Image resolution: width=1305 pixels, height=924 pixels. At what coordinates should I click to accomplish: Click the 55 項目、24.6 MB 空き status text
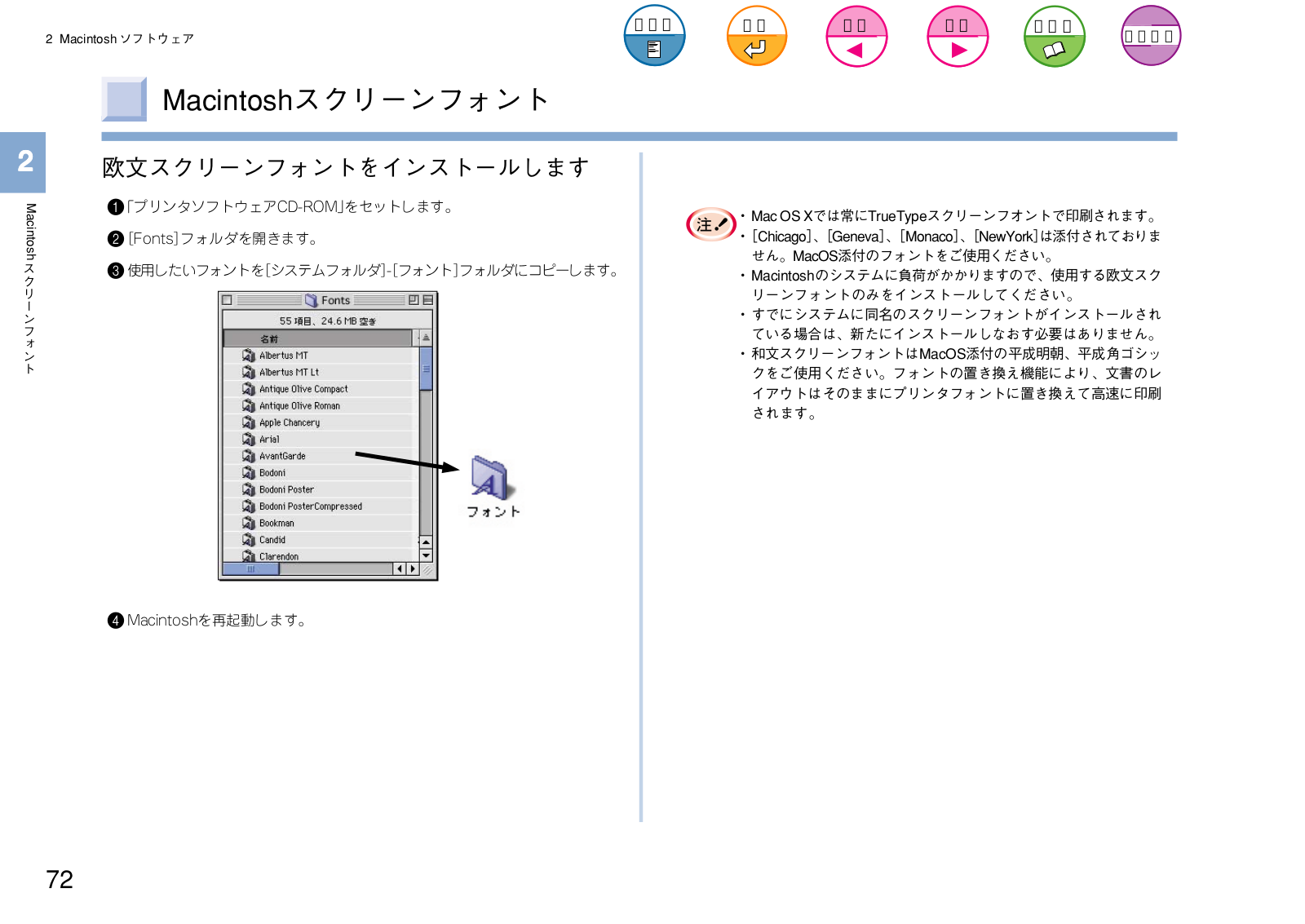click(x=328, y=321)
